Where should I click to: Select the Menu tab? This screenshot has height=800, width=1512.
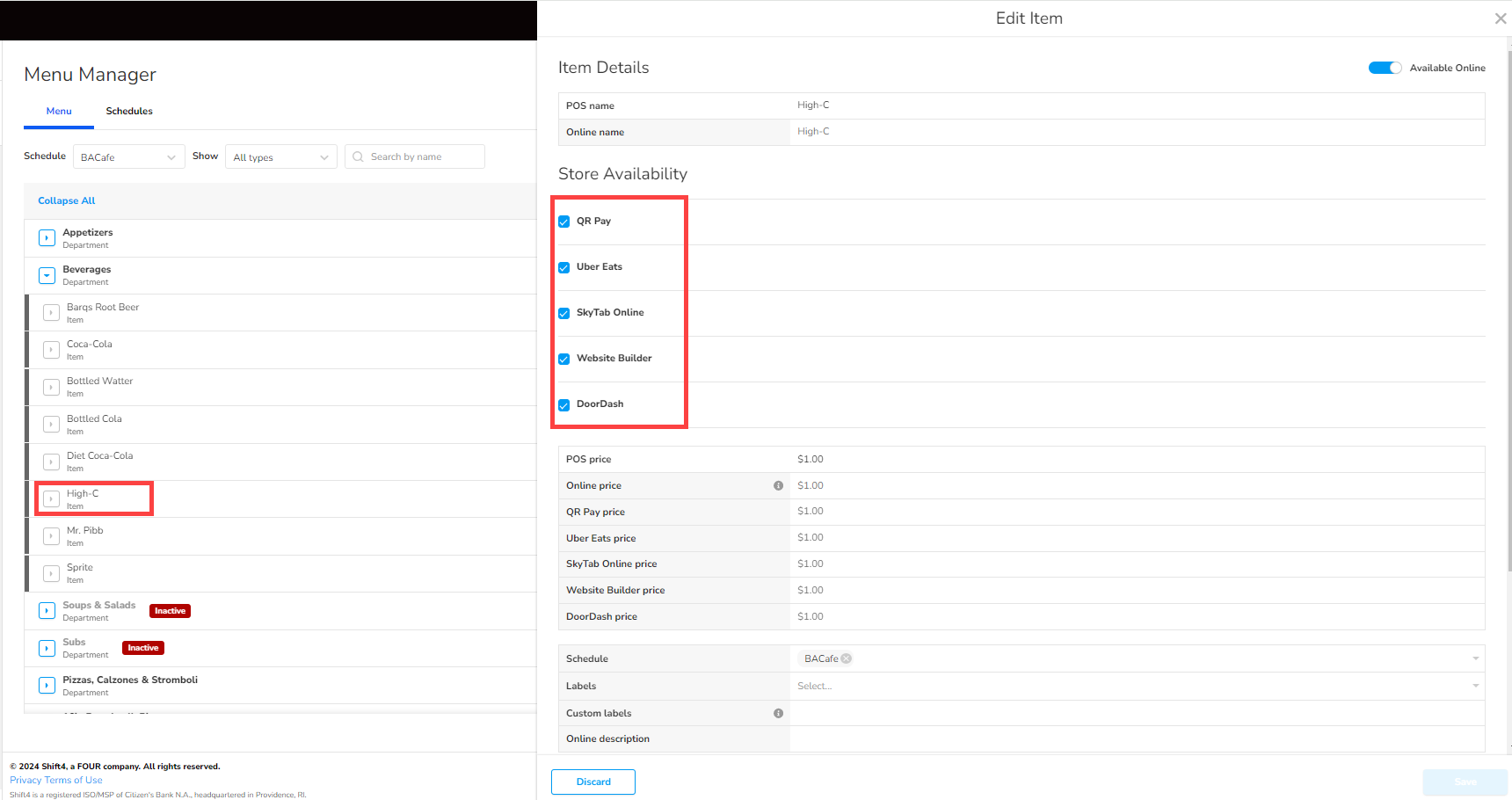[x=59, y=111]
